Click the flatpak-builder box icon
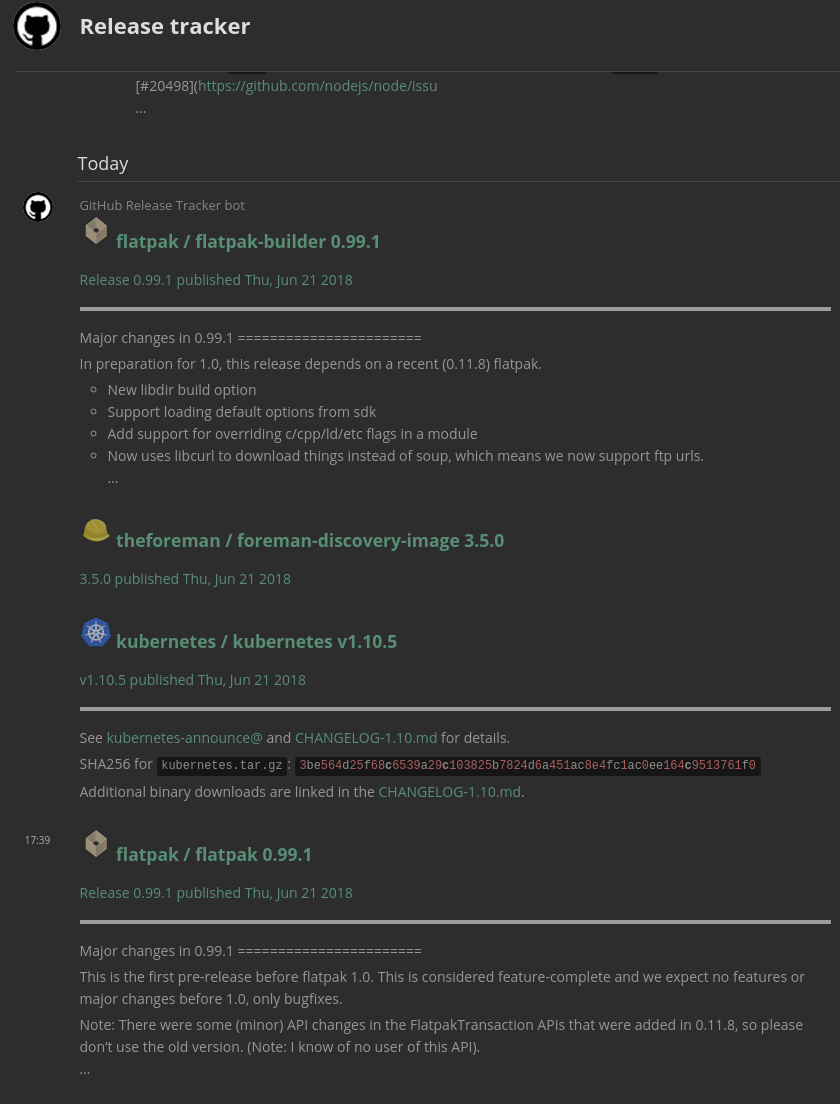Viewport: 840px width, 1104px height. [96, 231]
